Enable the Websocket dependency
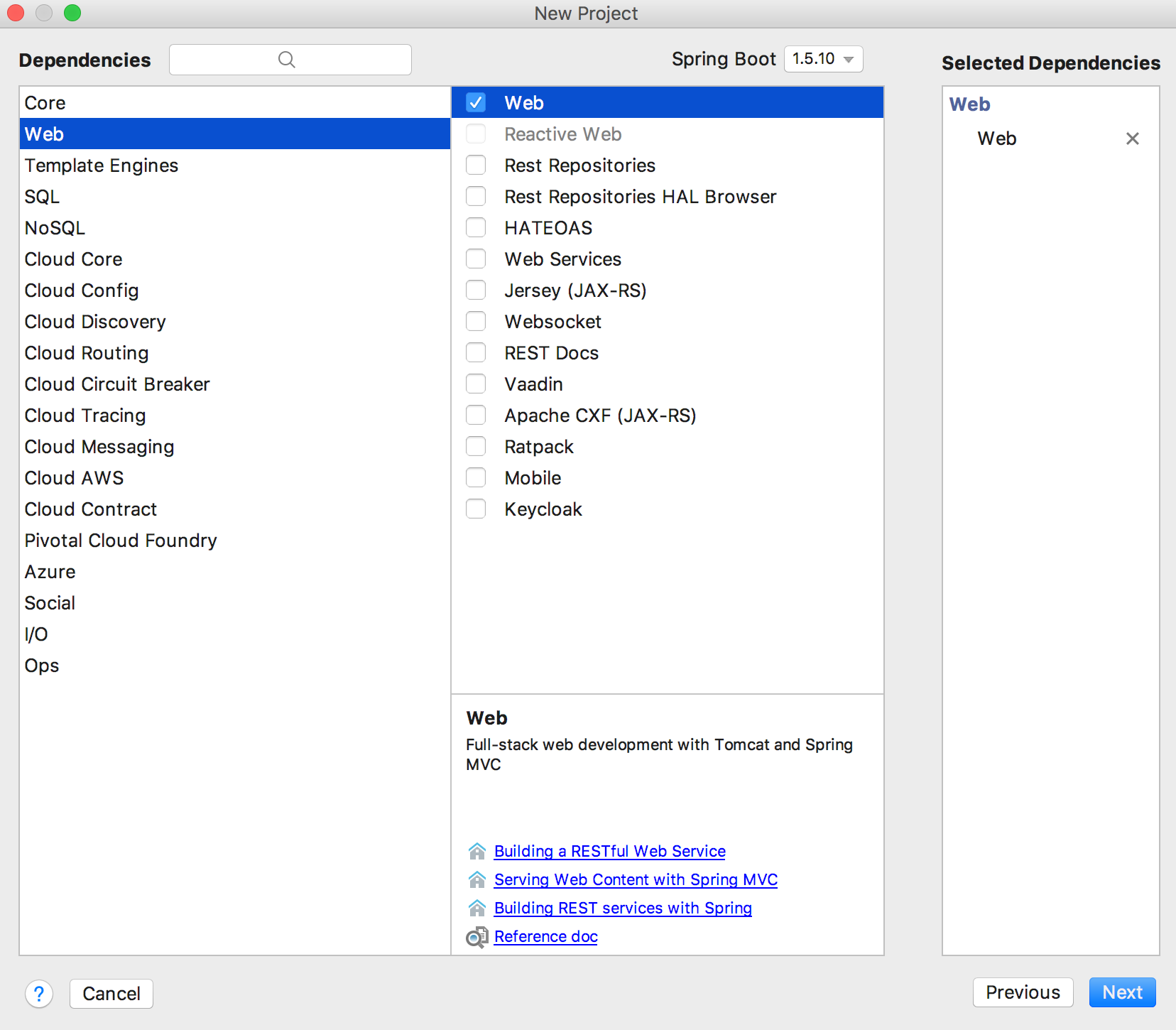The image size is (1176, 1030). pos(476,321)
